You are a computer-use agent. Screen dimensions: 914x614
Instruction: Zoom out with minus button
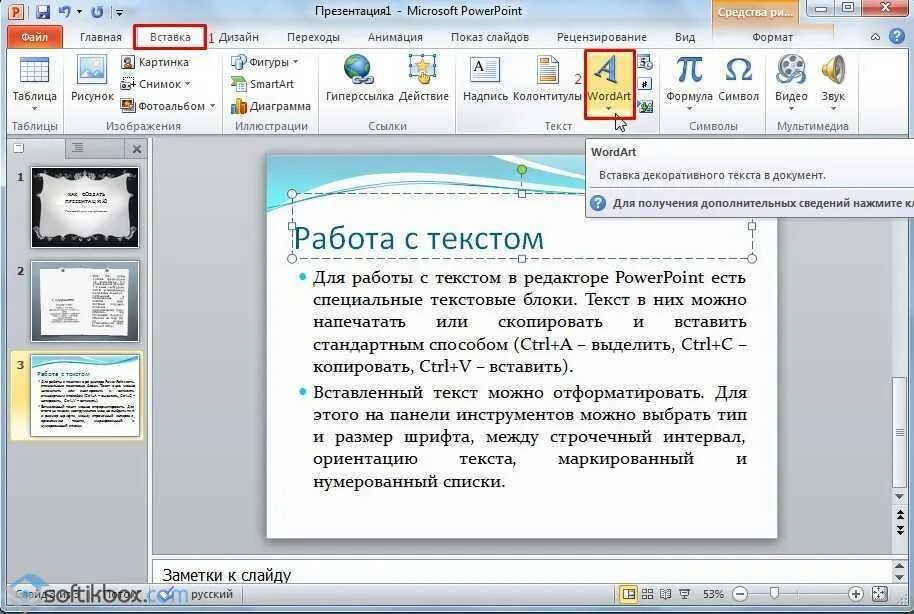pyautogui.click(x=740, y=594)
